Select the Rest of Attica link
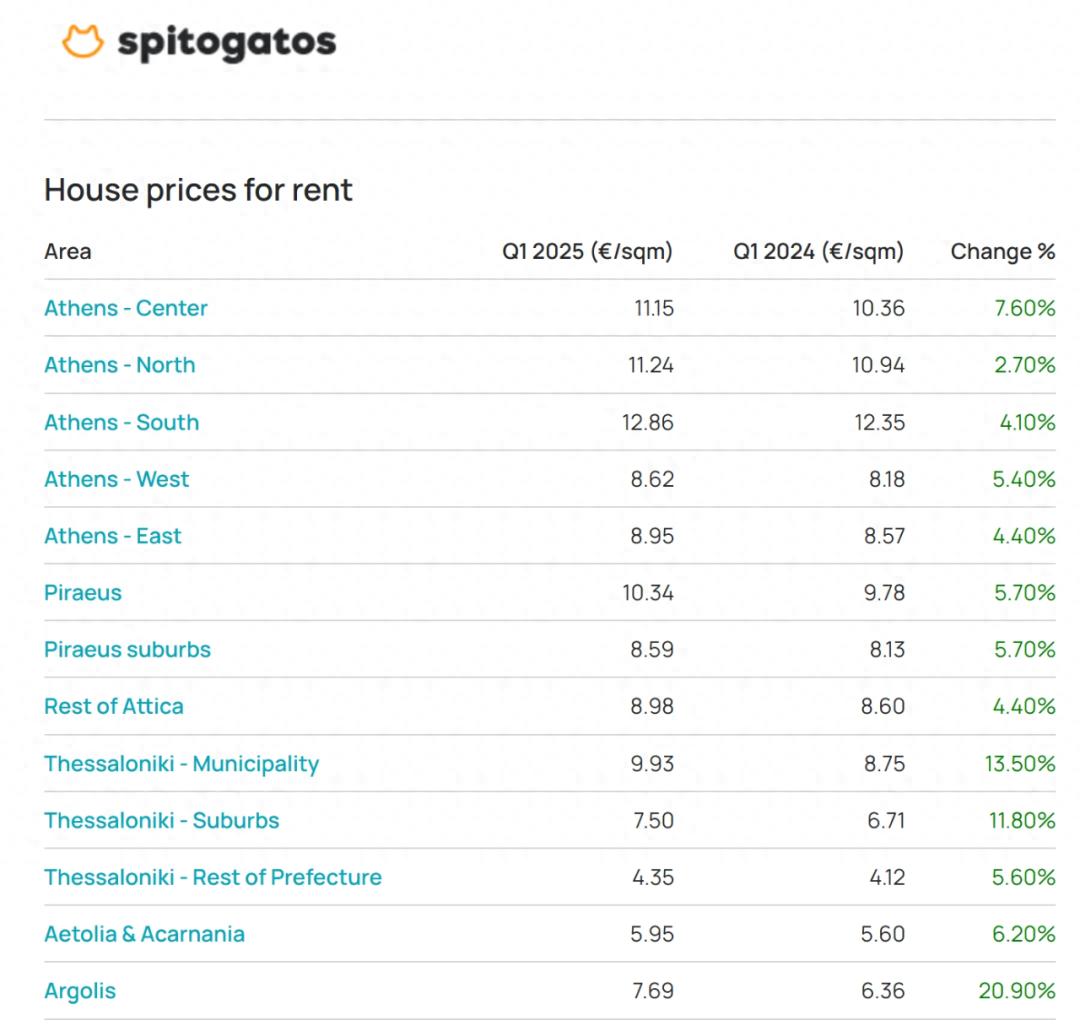Viewport: 1080px width, 1031px height. coord(114,707)
